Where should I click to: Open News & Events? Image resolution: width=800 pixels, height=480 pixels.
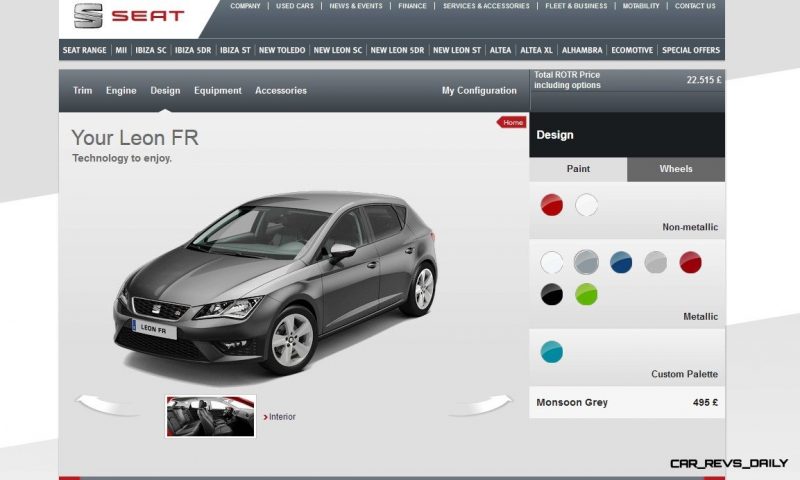pyautogui.click(x=356, y=6)
